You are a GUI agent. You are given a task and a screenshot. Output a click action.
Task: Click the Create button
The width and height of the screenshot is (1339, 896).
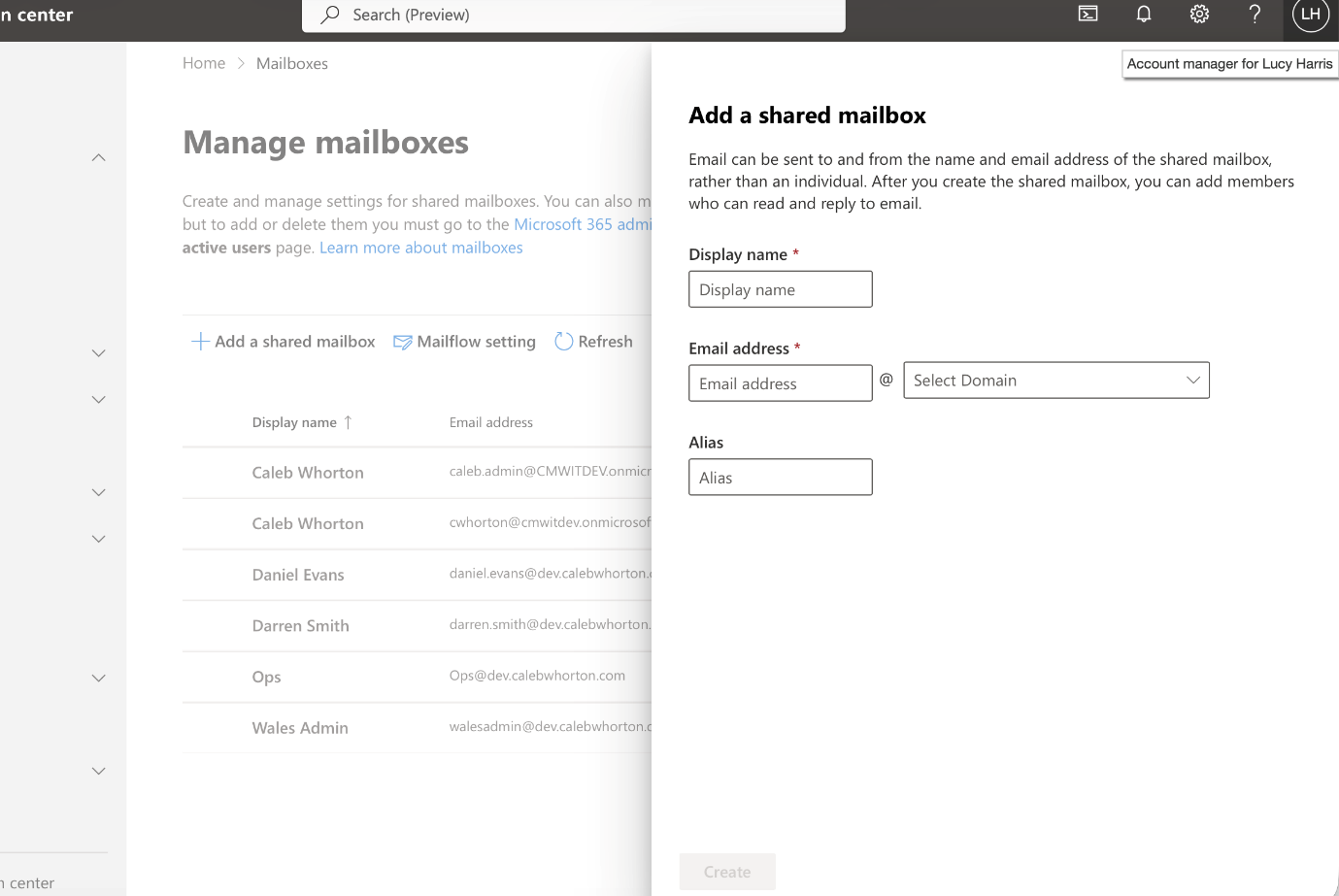click(x=727, y=872)
